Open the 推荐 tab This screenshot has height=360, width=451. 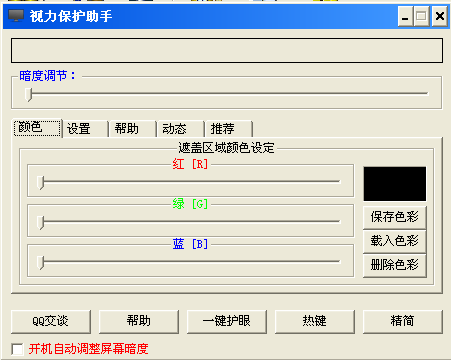tap(229, 129)
